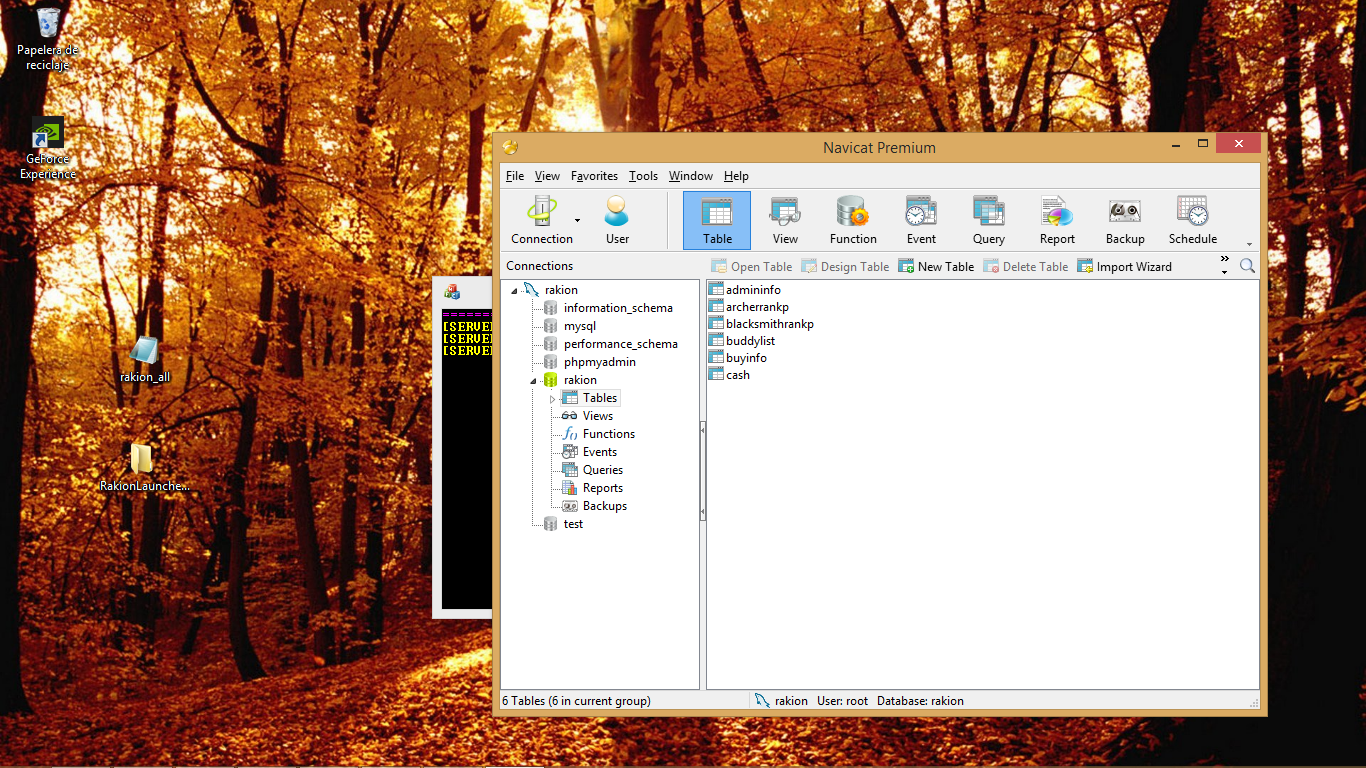Viewport: 1366px width, 768px height.
Task: Expand the object toolbar overflow chevron
Action: point(1225,265)
